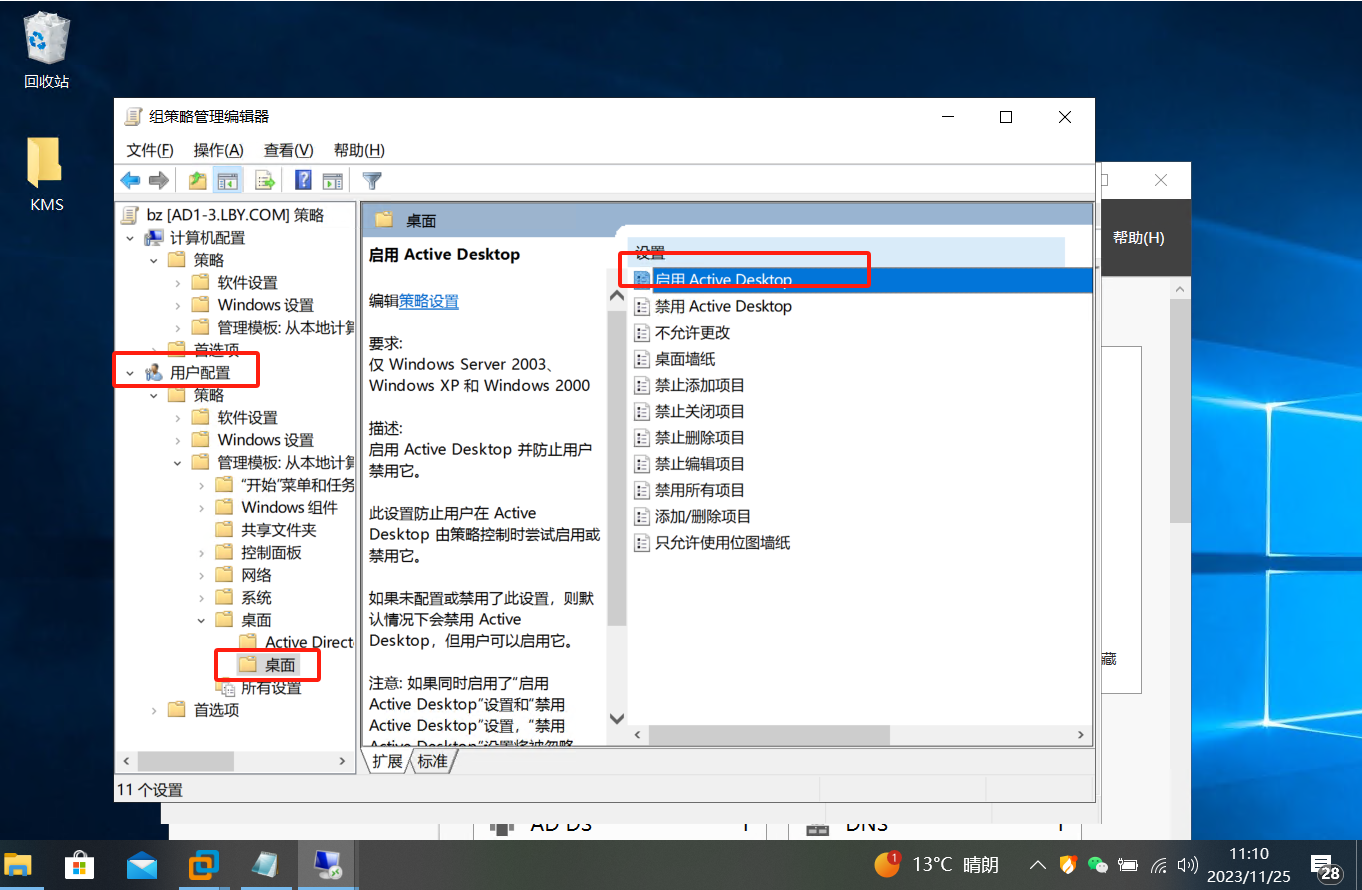Expand 首选项 under 用户配置

pos(154,710)
